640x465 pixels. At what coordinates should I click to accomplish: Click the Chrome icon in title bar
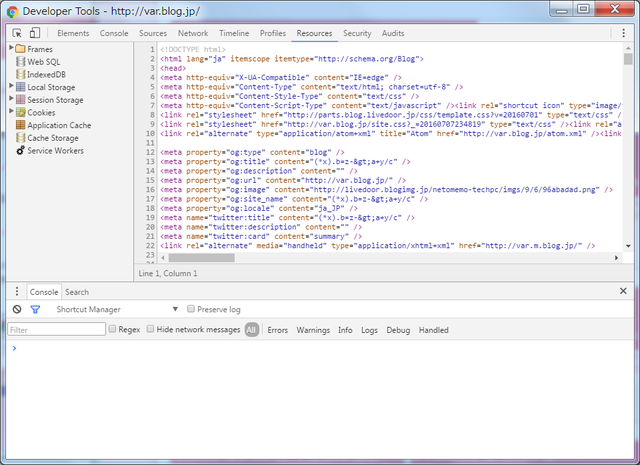click(12, 12)
